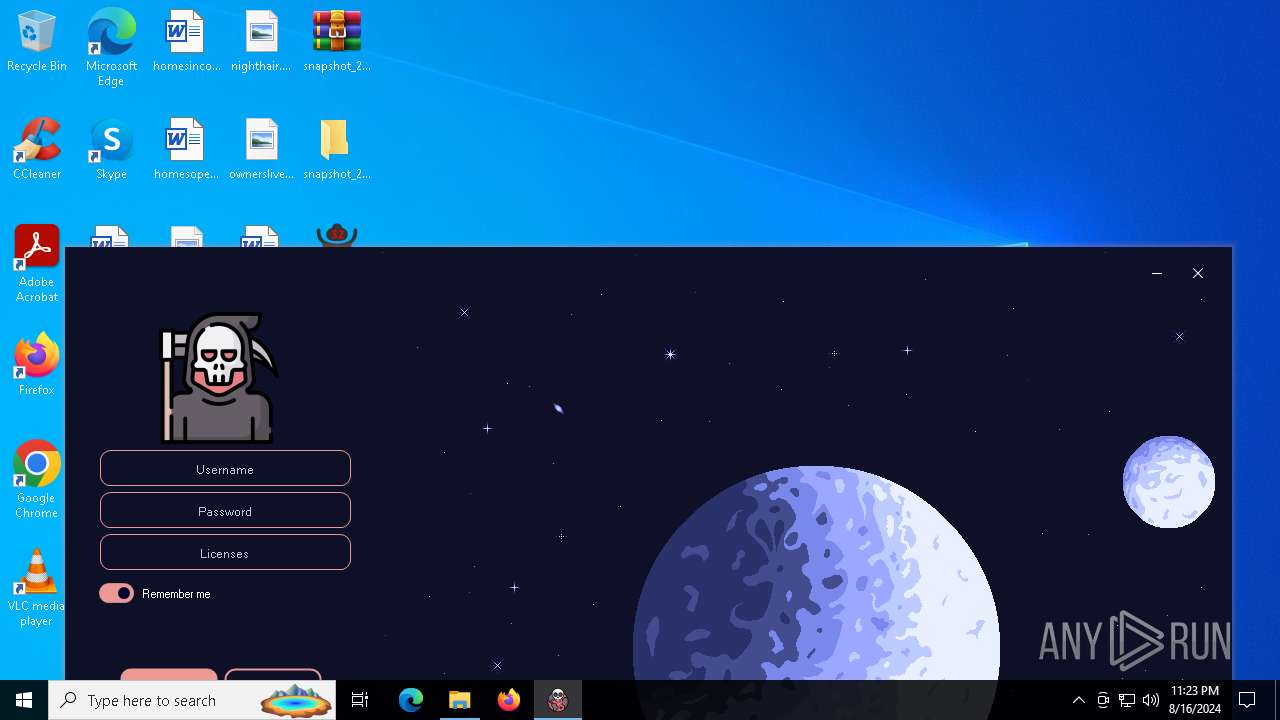Select the ownerslive image file icon
This screenshot has width=1280, height=720.
(261, 150)
